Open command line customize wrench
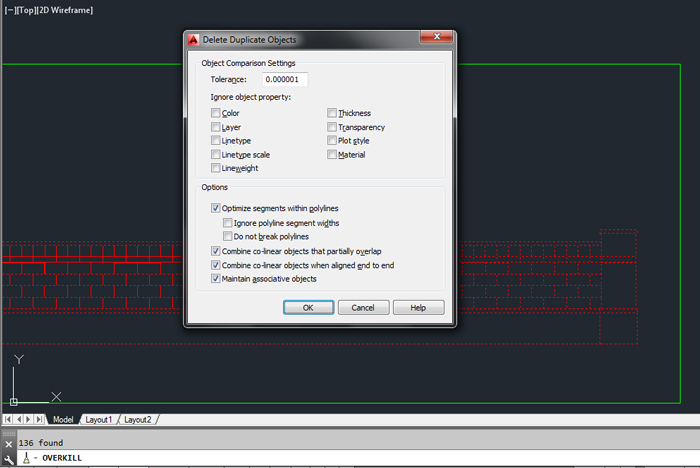Screen dimensions: 700x468 point(8,459)
